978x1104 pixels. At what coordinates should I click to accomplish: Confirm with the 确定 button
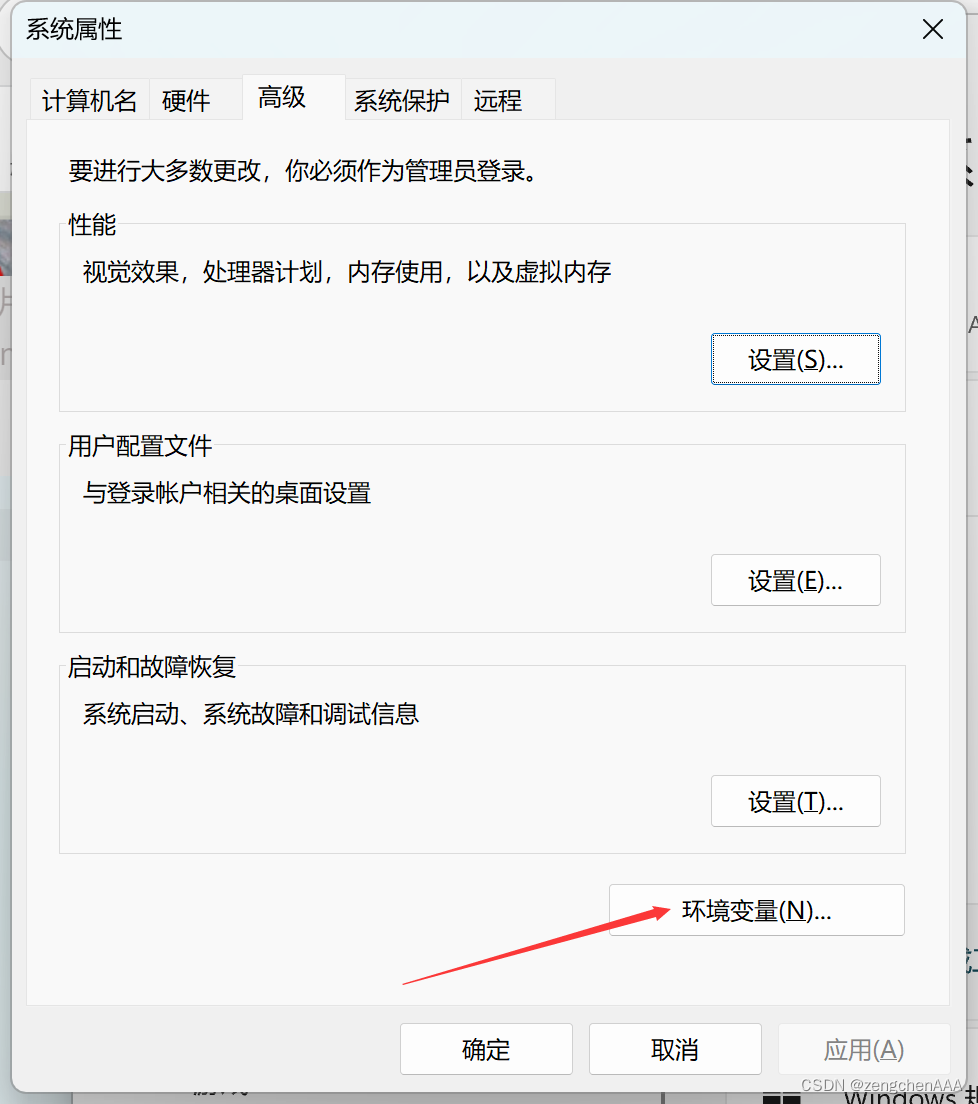point(486,1049)
